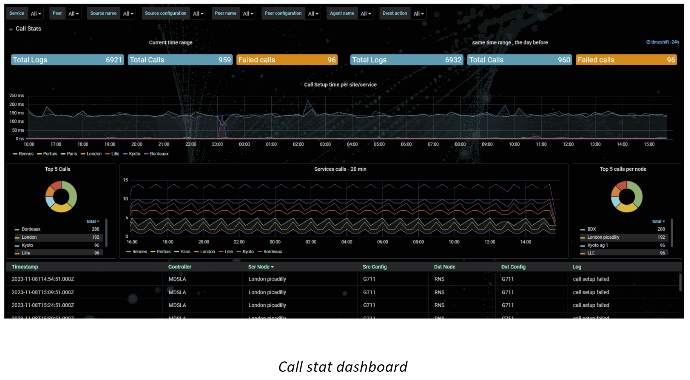The image size is (690, 380).
Task: Click the London legend color icon in Top 5 Calls
Action: 17,238
